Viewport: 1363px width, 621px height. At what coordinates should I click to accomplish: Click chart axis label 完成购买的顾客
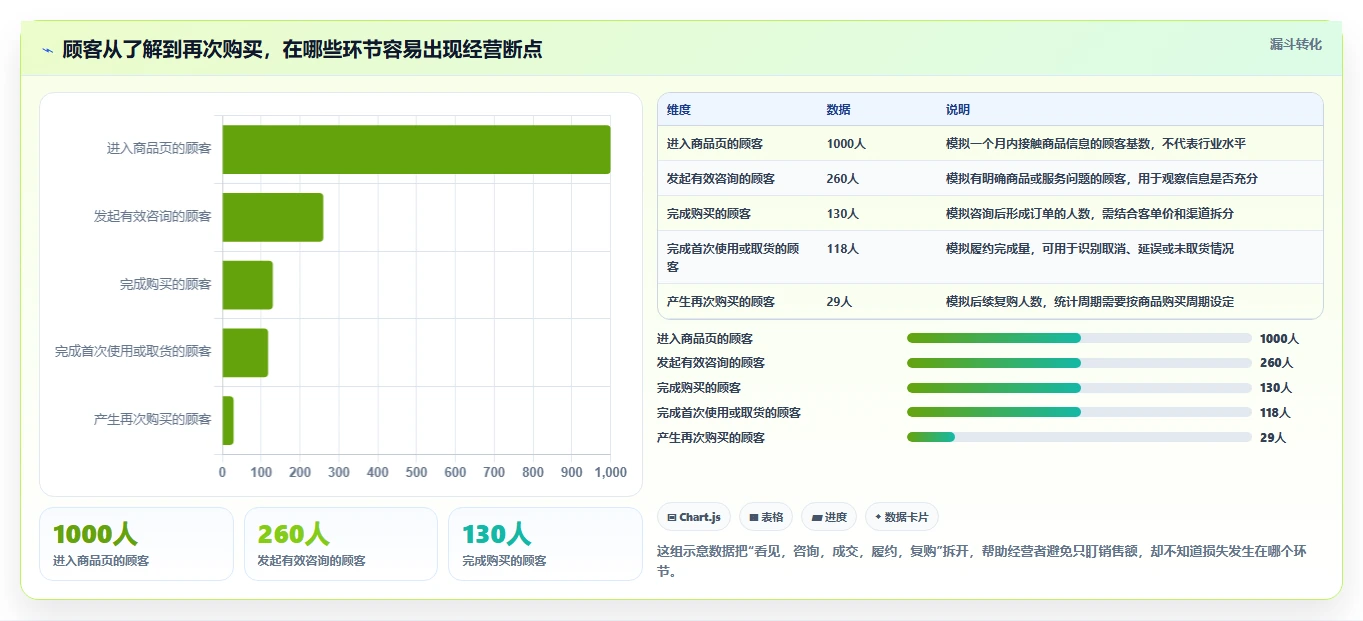pyautogui.click(x=166, y=284)
